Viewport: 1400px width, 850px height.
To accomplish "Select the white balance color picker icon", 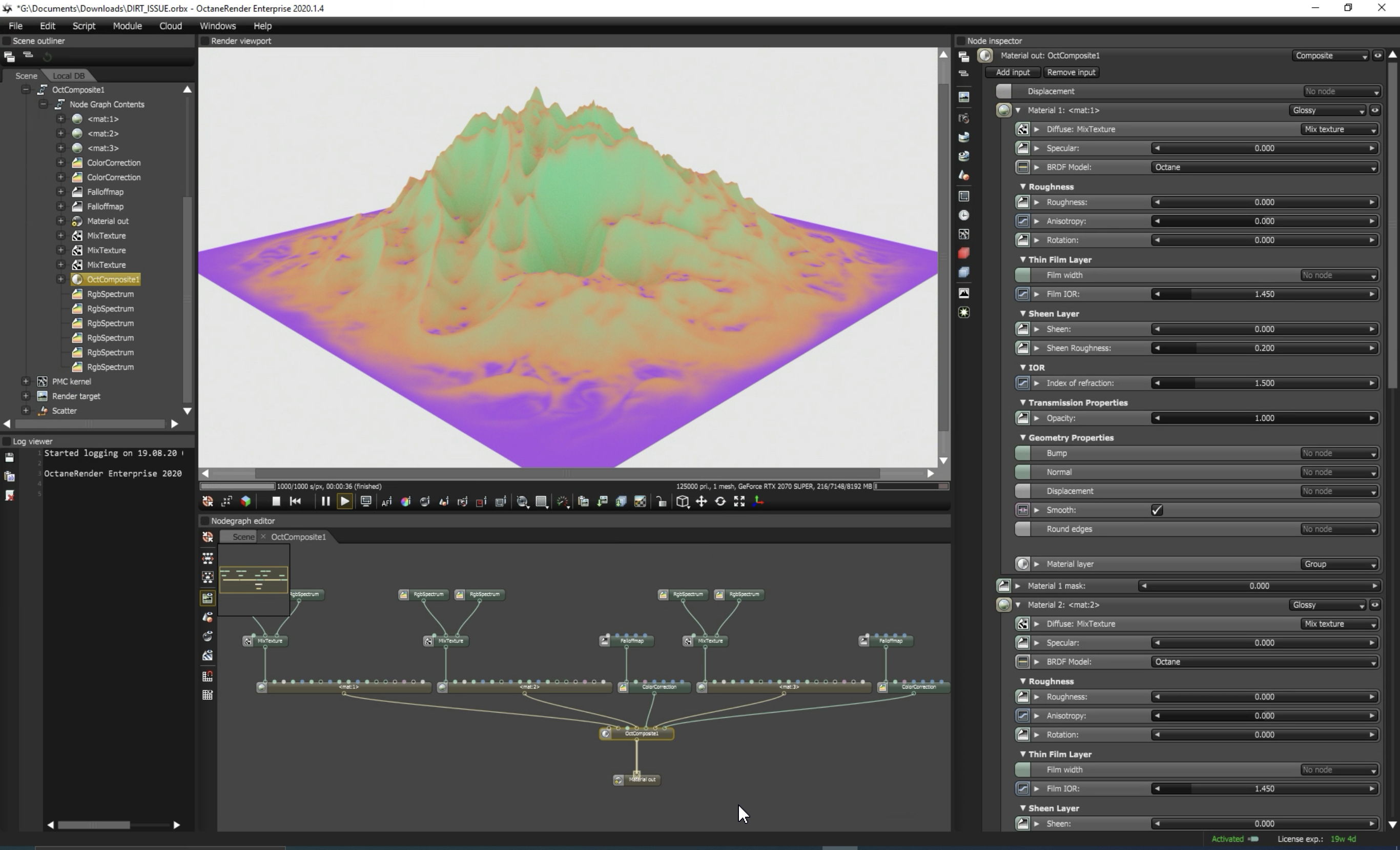I will tap(406, 501).
